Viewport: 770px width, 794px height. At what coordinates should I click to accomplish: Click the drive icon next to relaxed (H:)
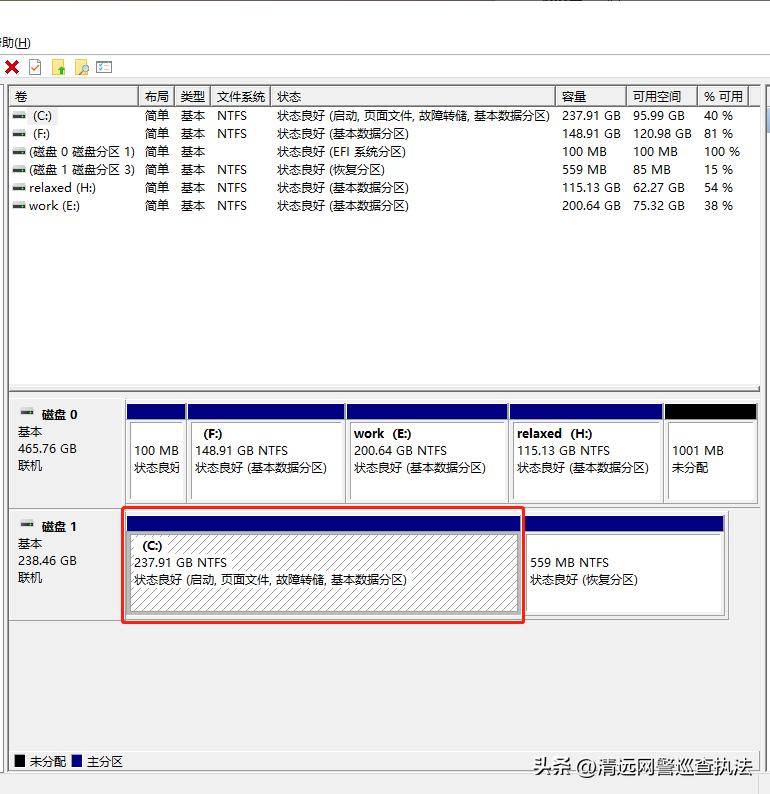19,188
